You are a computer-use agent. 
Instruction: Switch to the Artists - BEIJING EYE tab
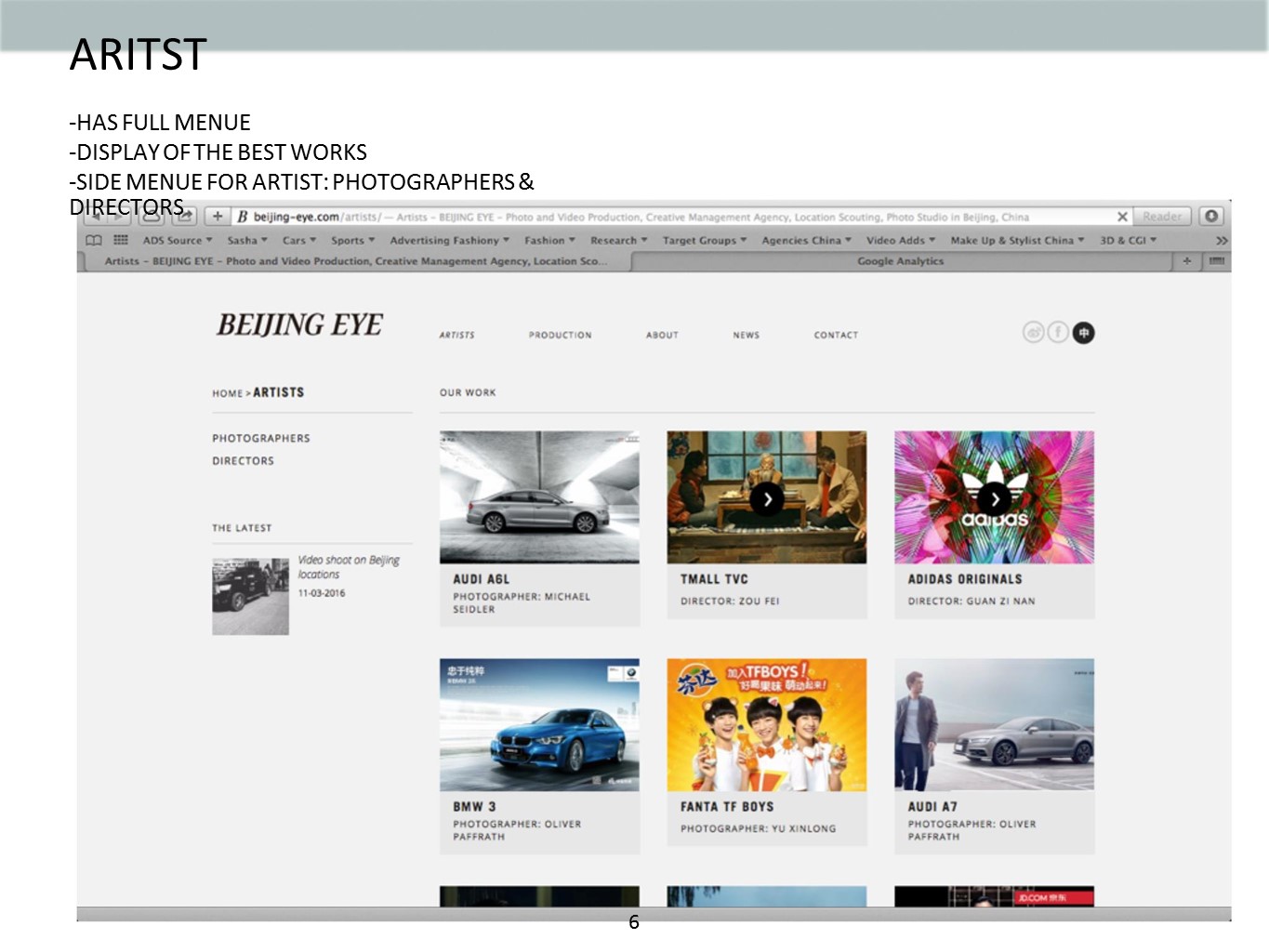point(355,261)
